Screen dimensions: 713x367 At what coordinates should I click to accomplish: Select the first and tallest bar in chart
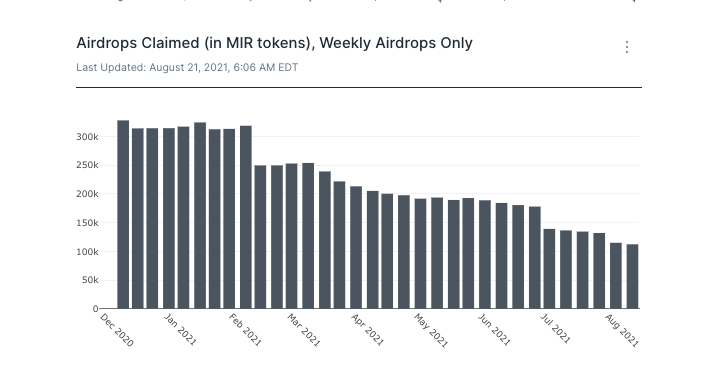coord(123,214)
